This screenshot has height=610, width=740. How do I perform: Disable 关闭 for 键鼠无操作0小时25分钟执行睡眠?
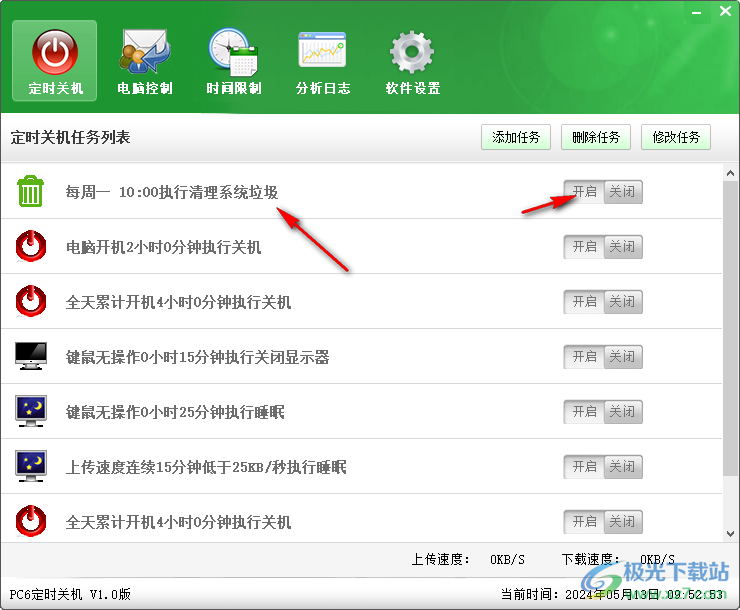click(623, 412)
